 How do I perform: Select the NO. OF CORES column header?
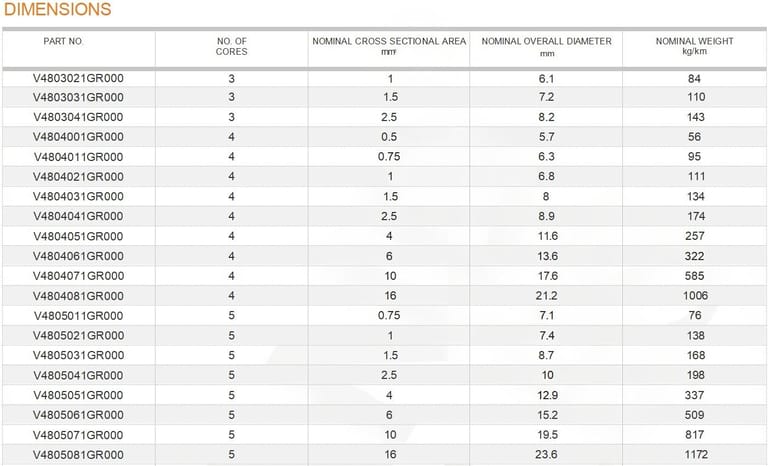pos(231,46)
